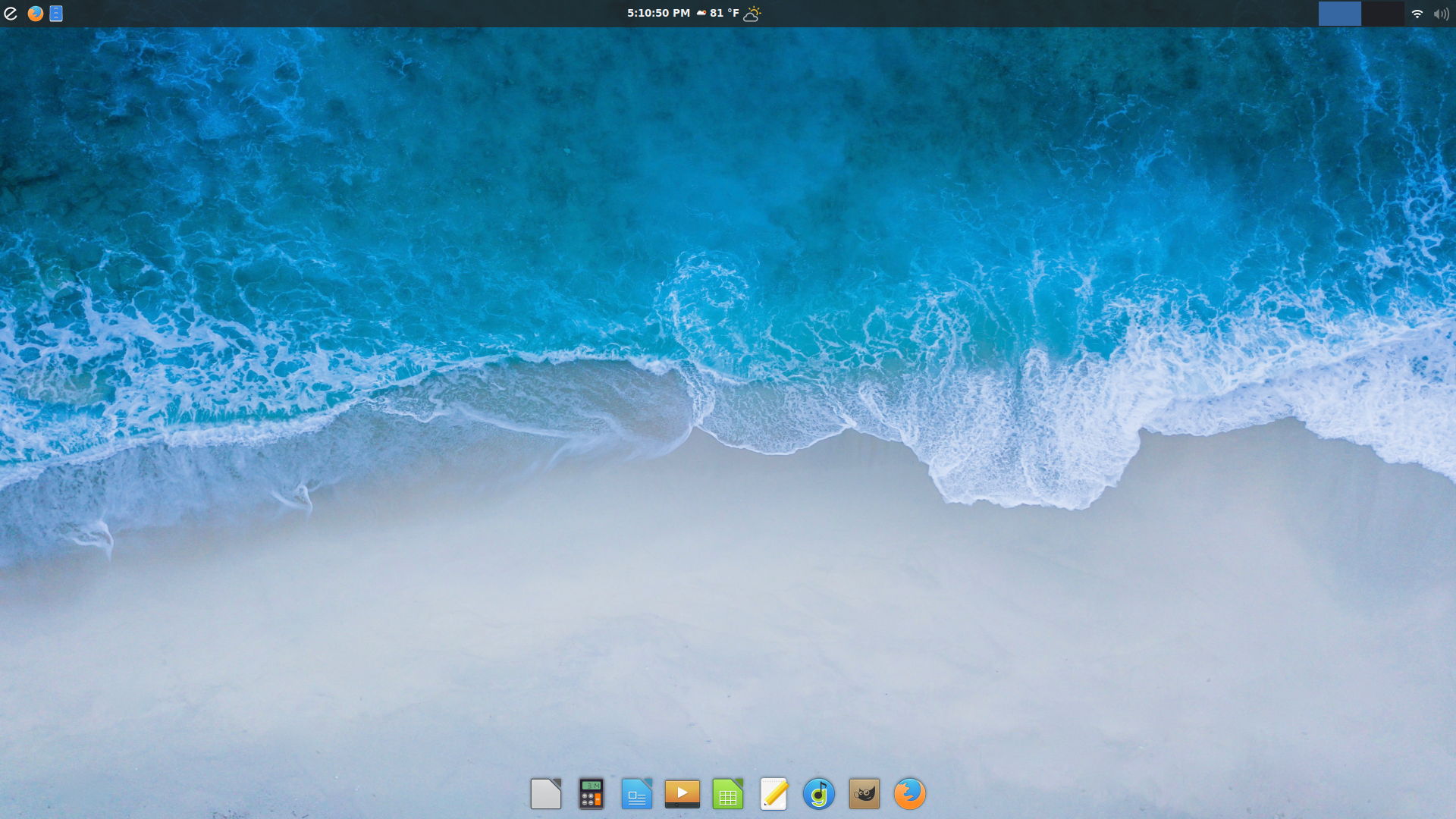1456x819 pixels.
Task: Open the weather forecast reading 81 °F
Action: pos(717,13)
